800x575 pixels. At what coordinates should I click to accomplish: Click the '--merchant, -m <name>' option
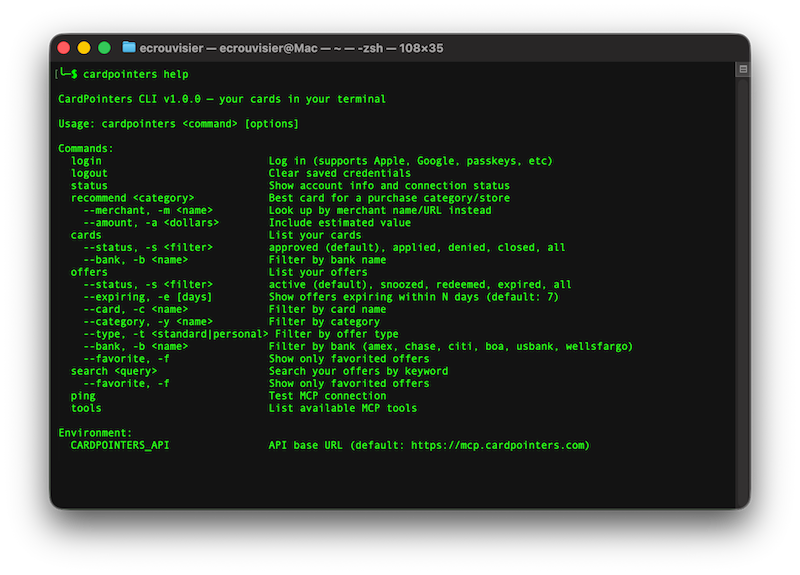148,210
